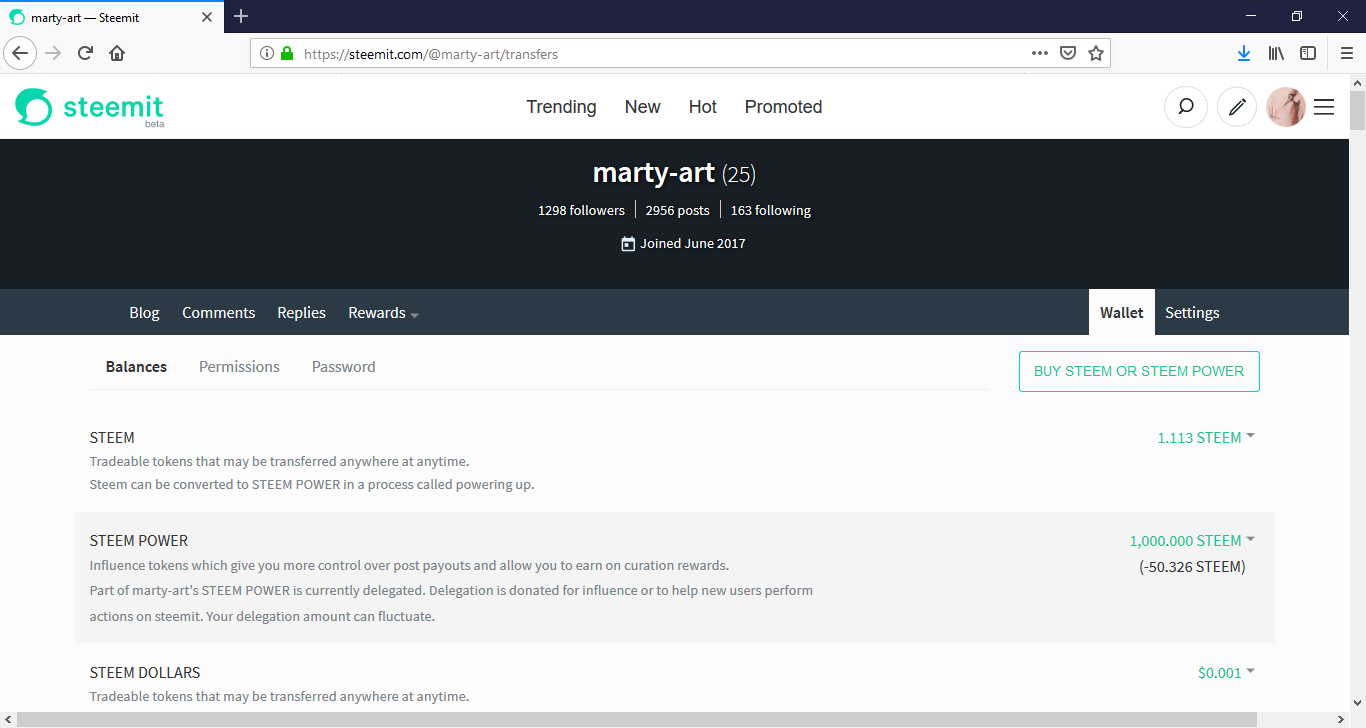Image resolution: width=1366 pixels, height=728 pixels.
Task: Open the user avatar picture
Action: (x=1286, y=107)
